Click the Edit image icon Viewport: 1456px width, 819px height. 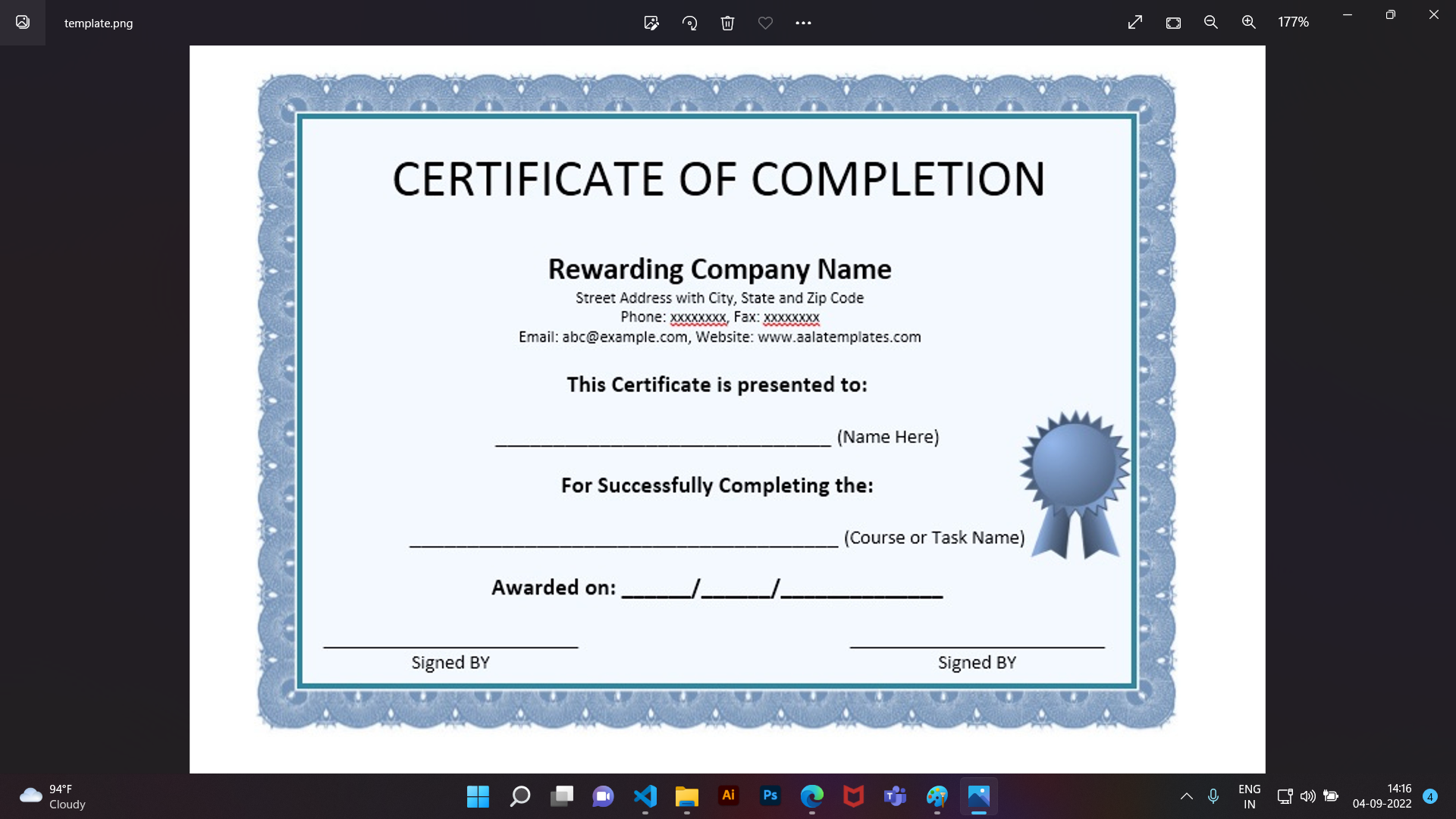pyautogui.click(x=651, y=23)
